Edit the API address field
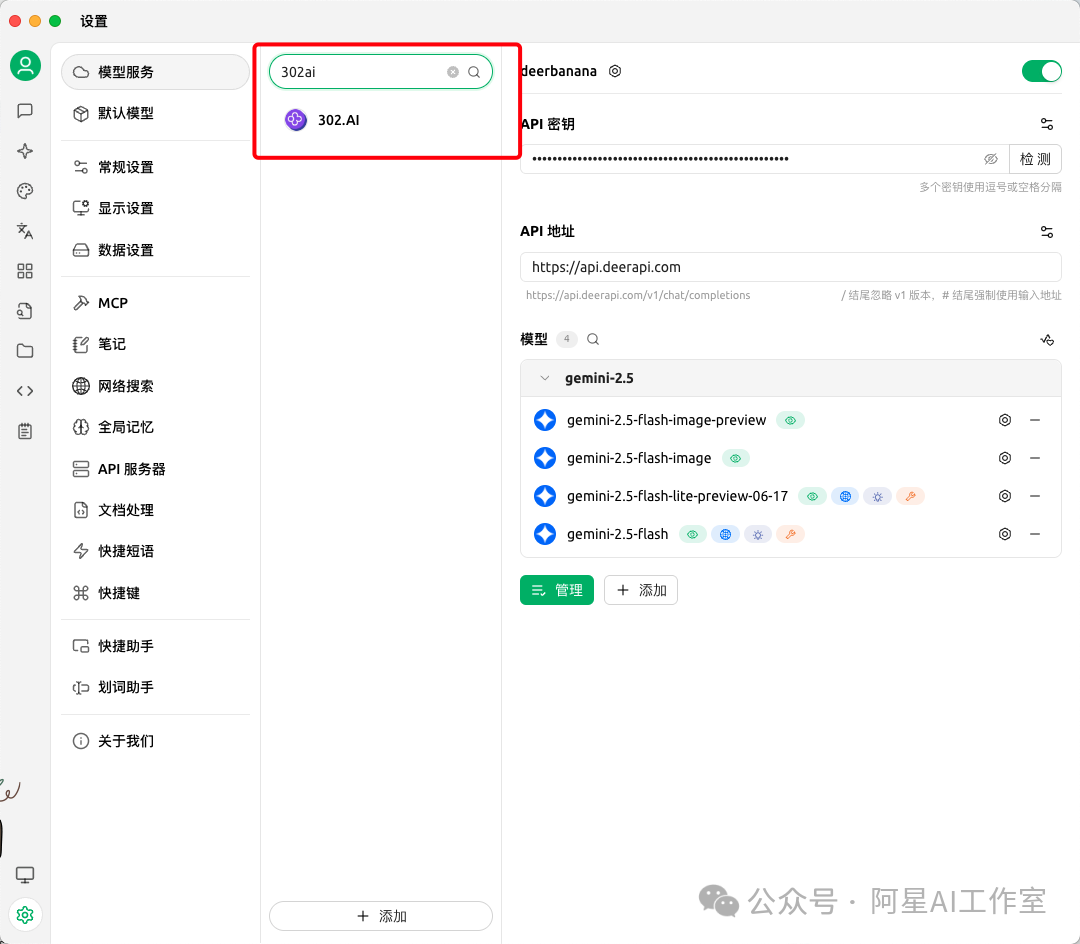Screen dimensions: 1080x944 791,267
